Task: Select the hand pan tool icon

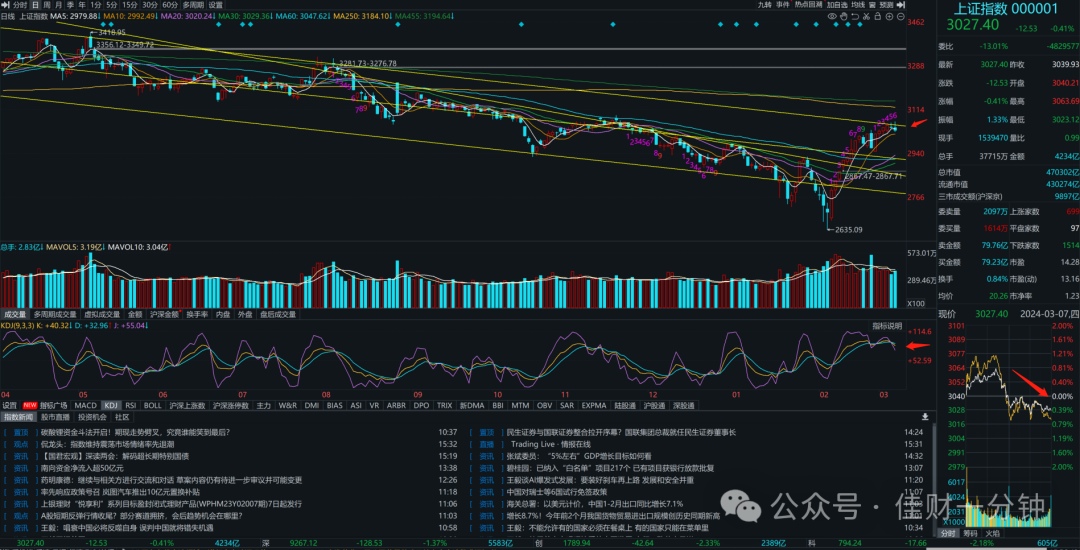Action: (844, 16)
